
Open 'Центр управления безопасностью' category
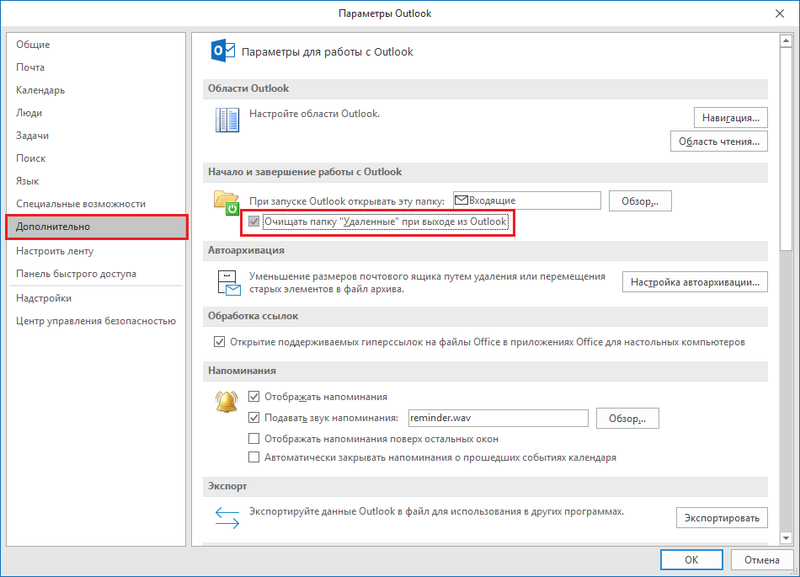pyautogui.click(x=96, y=321)
